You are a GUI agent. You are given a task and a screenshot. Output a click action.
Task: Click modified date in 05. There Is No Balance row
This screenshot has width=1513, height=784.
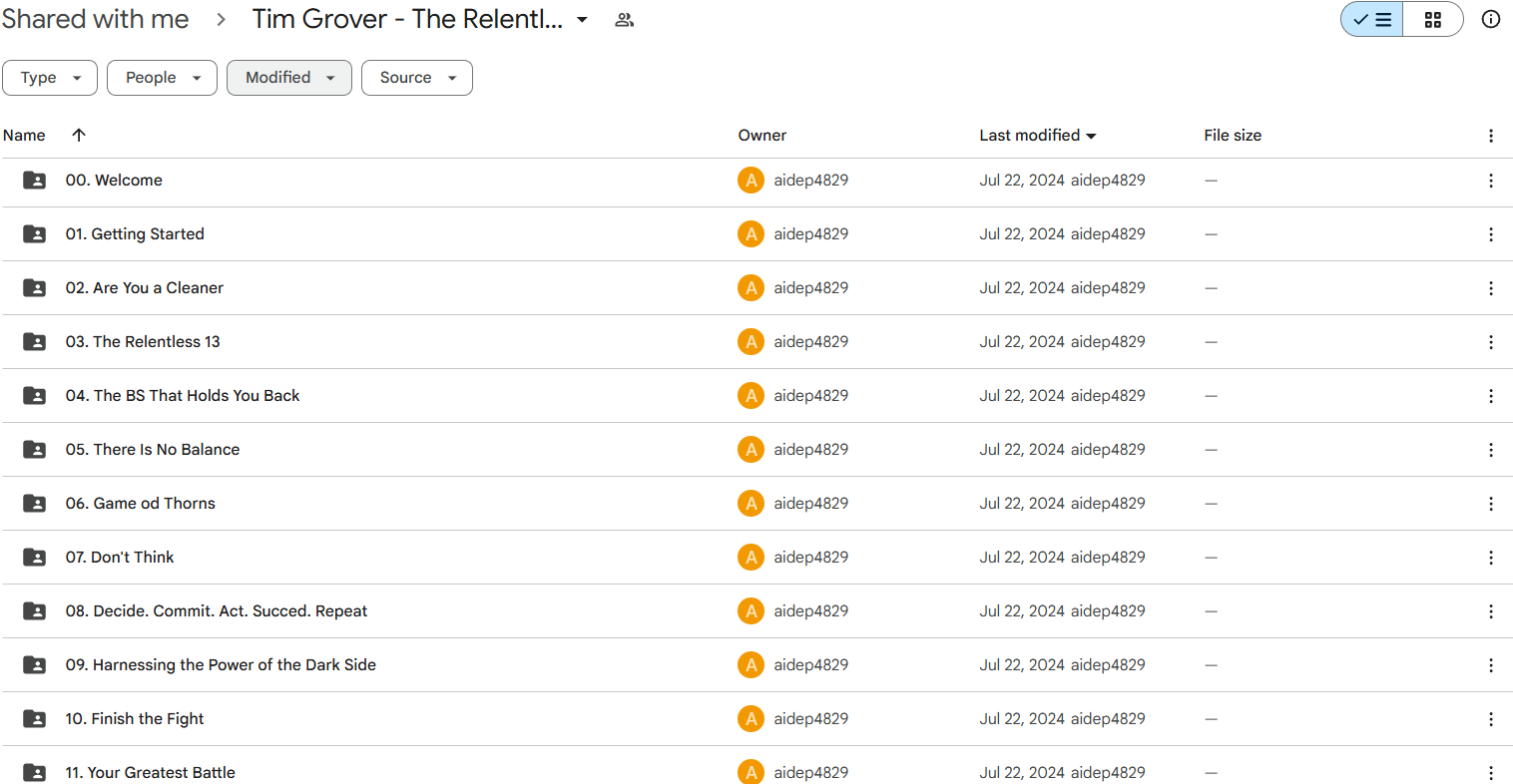(1022, 450)
